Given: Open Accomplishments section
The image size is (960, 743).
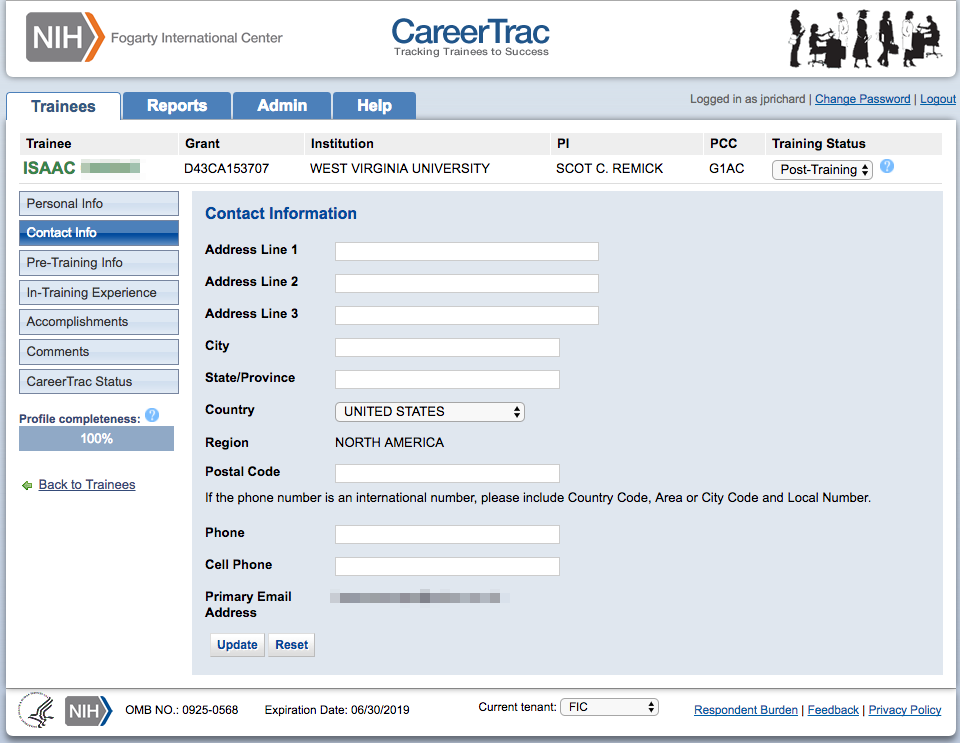Looking at the screenshot, I should tap(99, 322).
